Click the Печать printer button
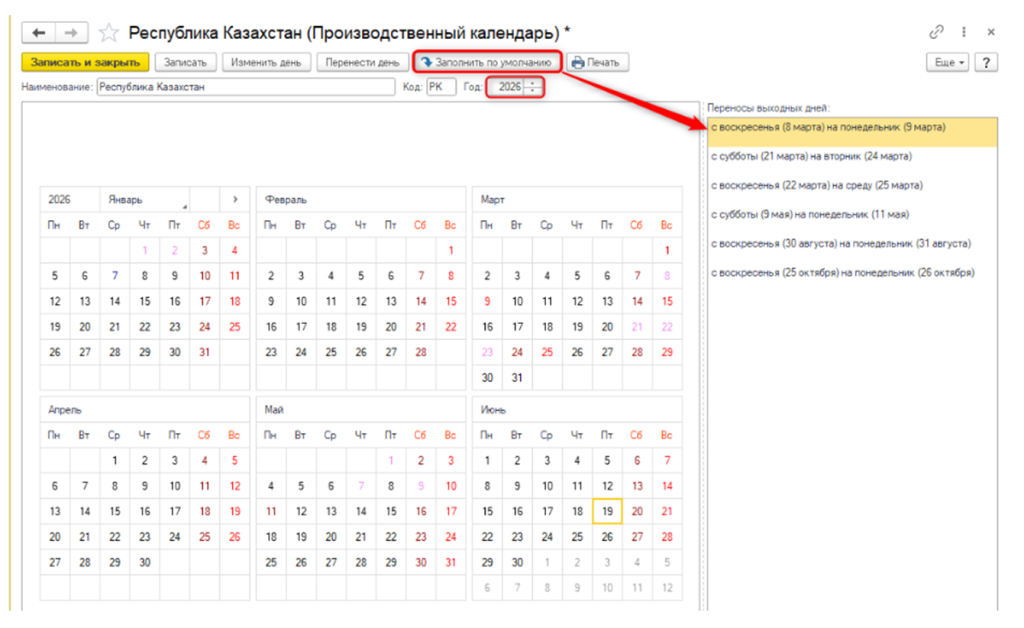This screenshot has width=1024, height=628. [x=595, y=62]
